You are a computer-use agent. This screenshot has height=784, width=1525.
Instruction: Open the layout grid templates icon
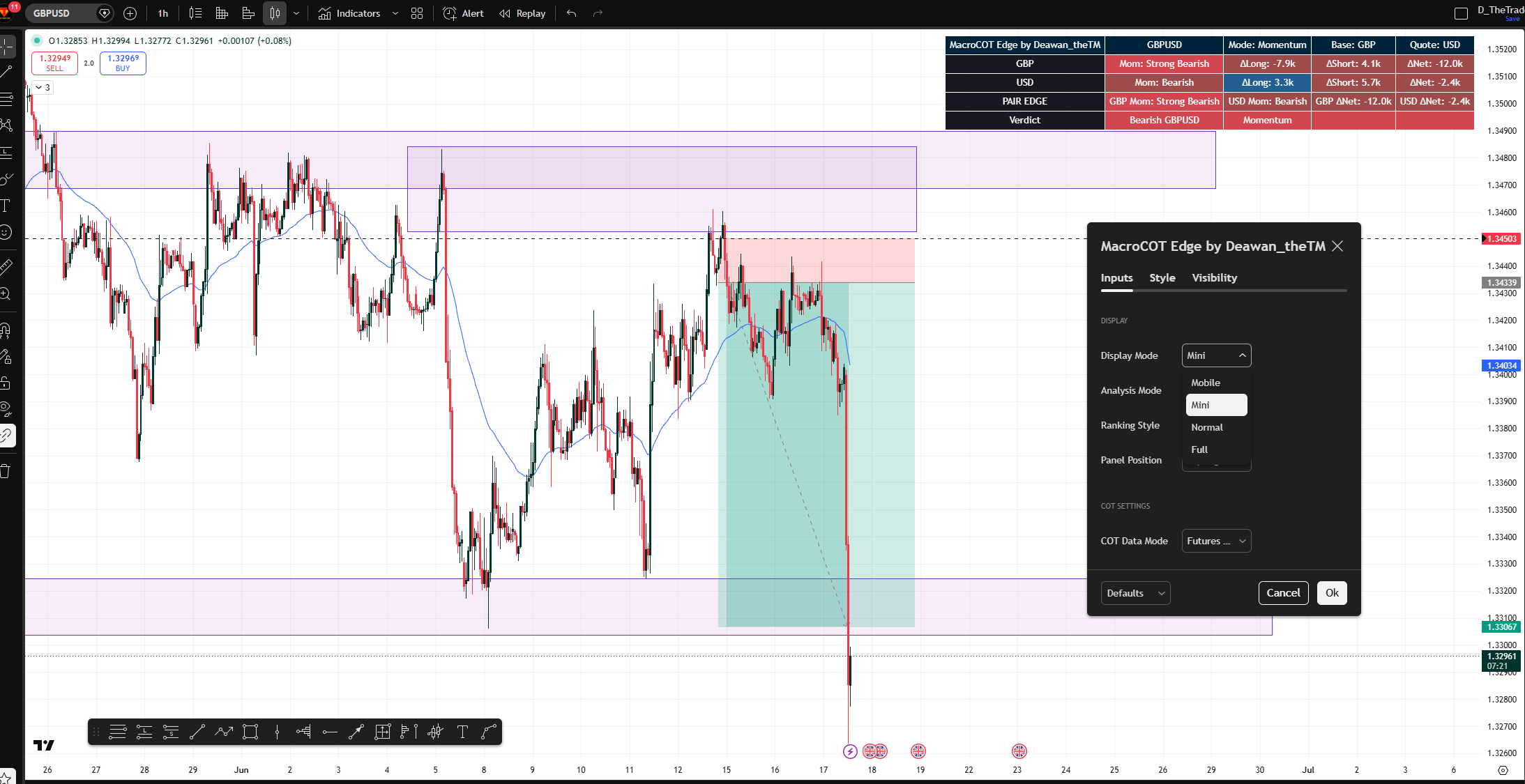[417, 13]
